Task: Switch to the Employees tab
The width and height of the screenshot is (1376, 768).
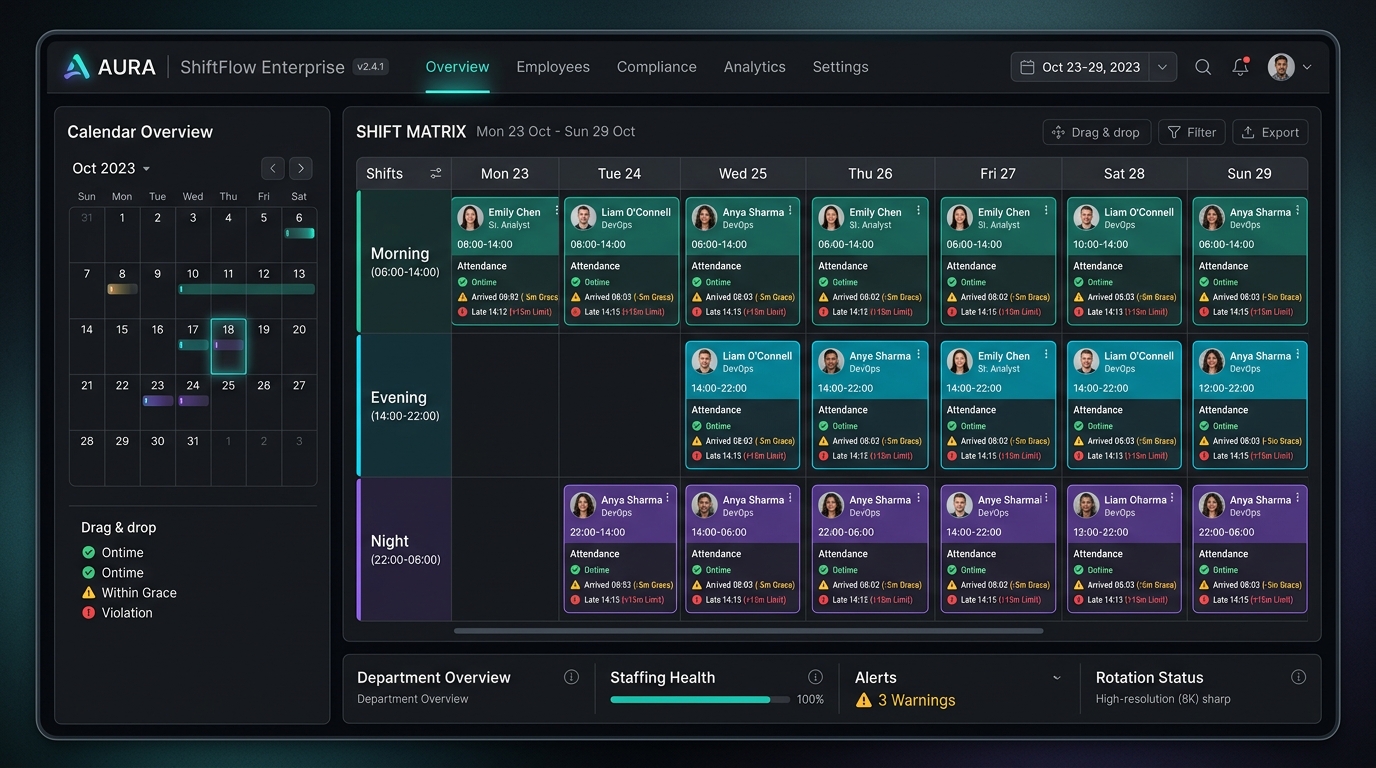Action: tap(553, 67)
